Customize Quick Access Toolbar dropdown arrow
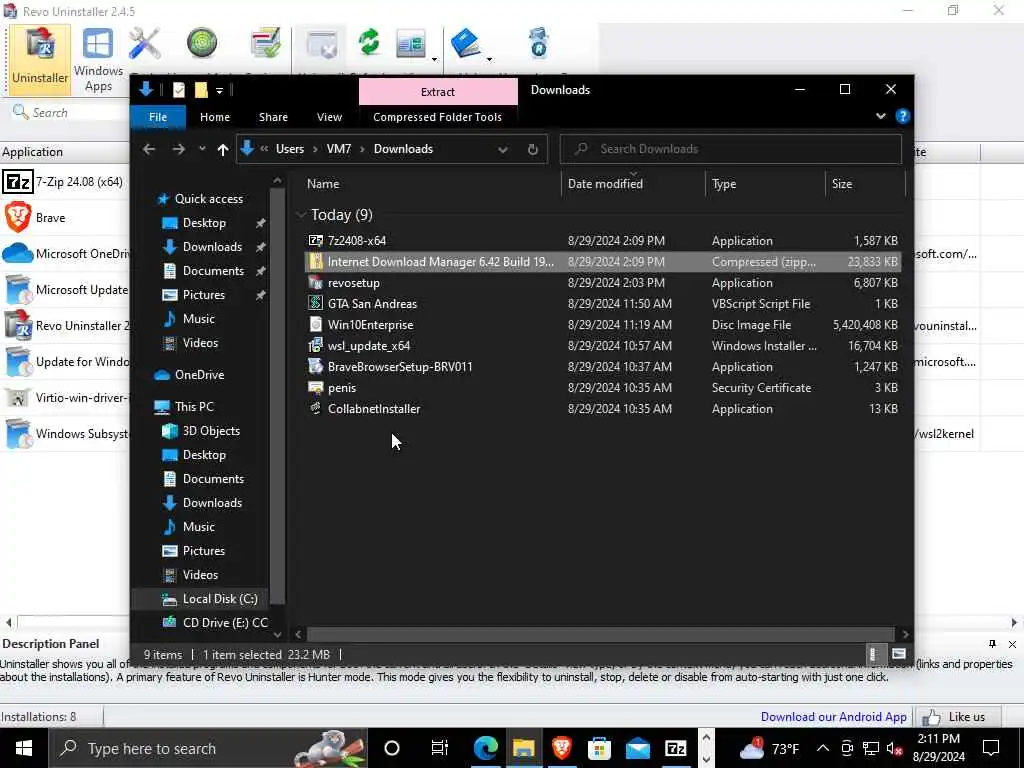The width and height of the screenshot is (1024, 768). pyautogui.click(x=219, y=90)
